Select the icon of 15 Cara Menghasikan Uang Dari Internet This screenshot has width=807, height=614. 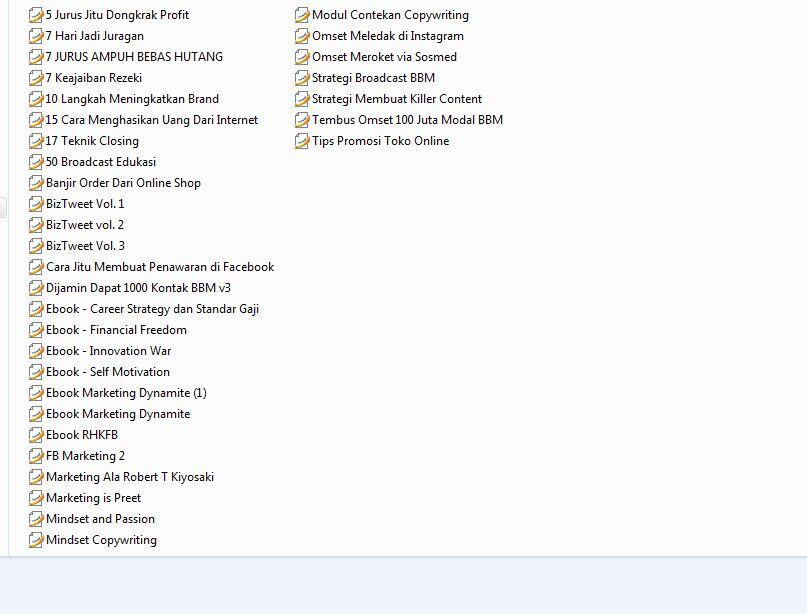[36, 120]
